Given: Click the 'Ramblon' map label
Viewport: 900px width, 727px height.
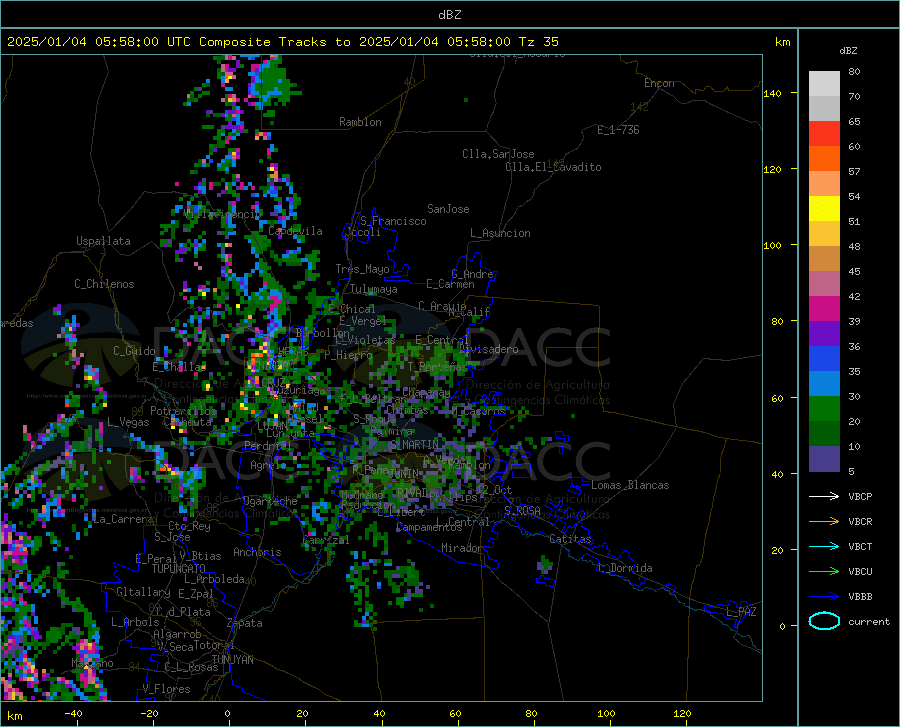Looking at the screenshot, I should 360,122.
